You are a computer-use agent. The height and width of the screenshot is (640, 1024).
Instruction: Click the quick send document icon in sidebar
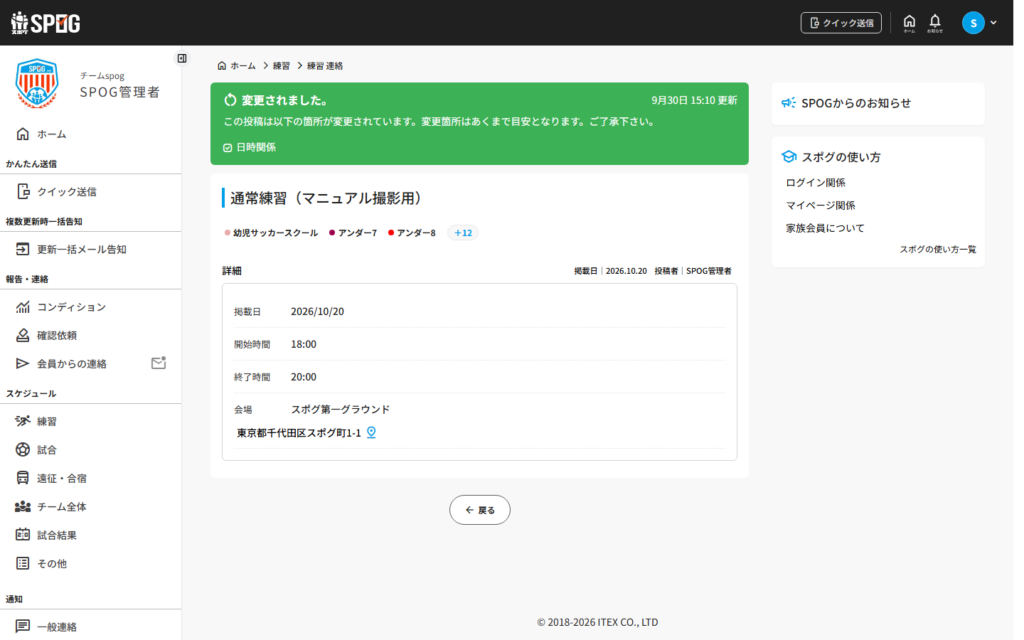pos(23,191)
